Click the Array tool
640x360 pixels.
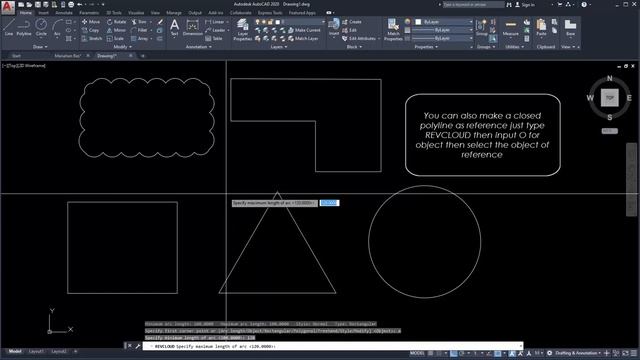click(140, 38)
